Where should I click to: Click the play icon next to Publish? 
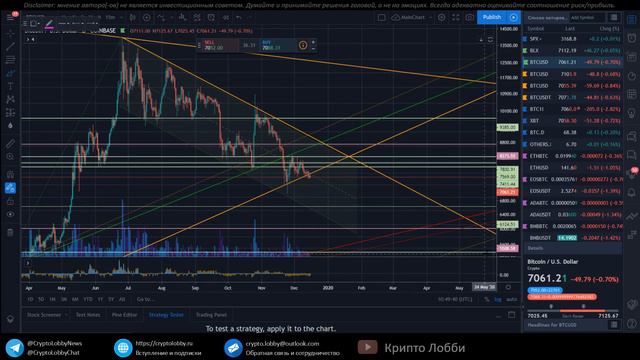tap(513, 18)
